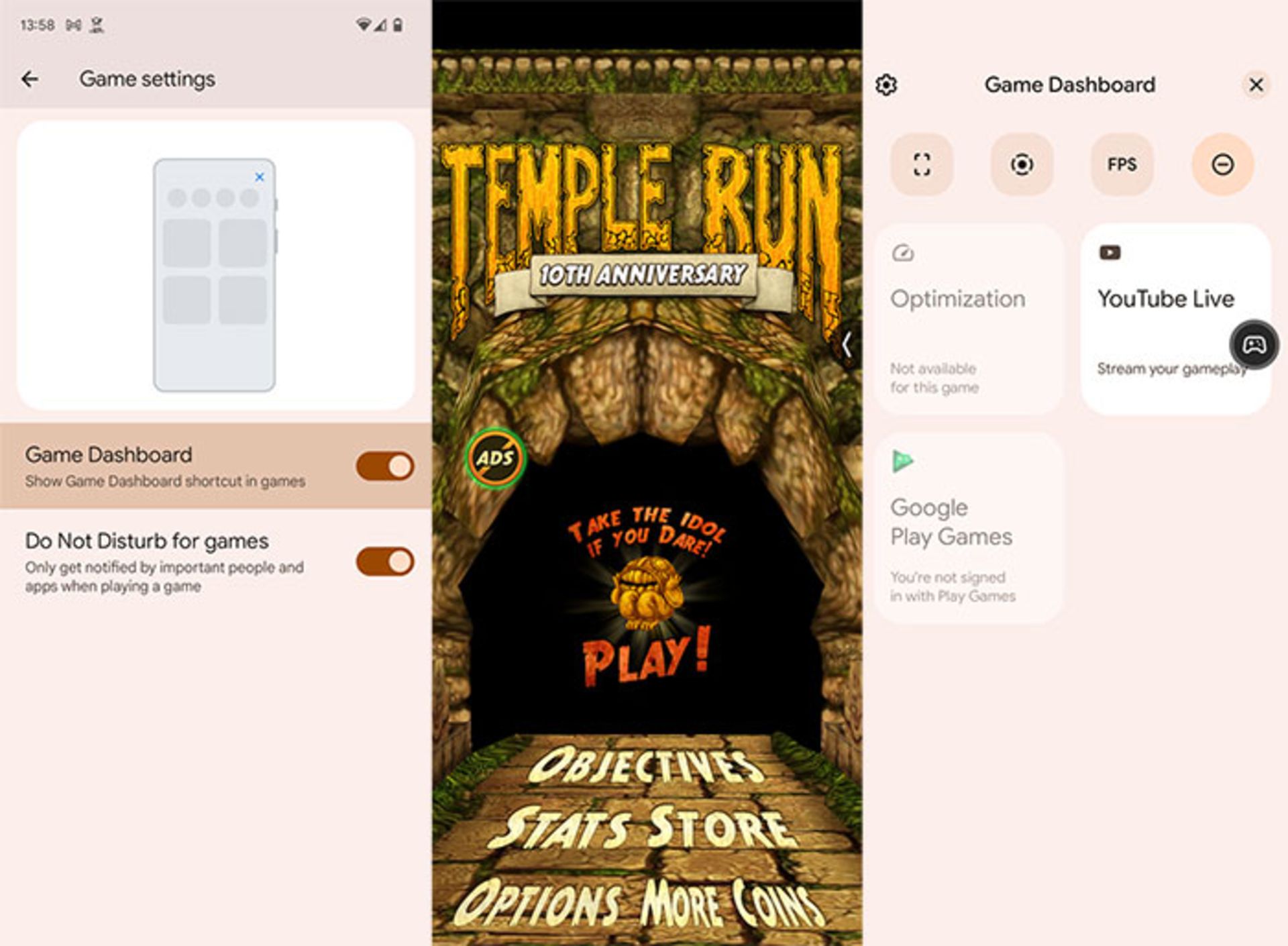This screenshot has height=946, width=1288.
Task: Tap the phone illustration preview
Action: [x=215, y=275]
